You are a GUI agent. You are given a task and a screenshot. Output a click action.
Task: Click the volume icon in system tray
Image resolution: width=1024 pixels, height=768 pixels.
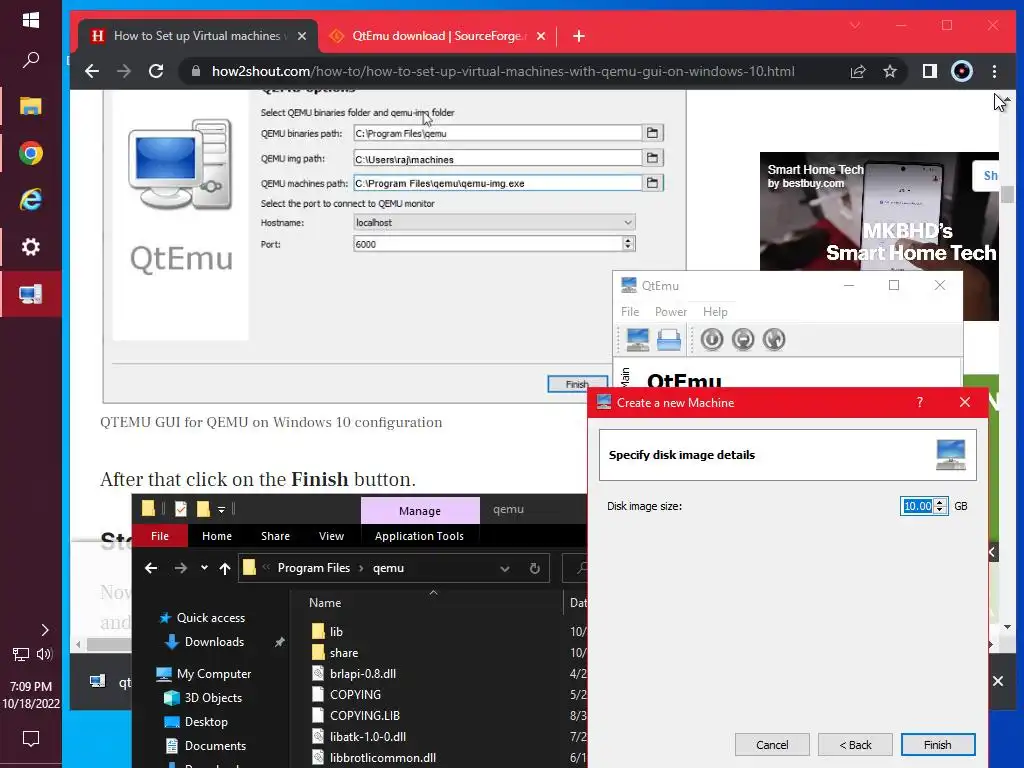44,654
